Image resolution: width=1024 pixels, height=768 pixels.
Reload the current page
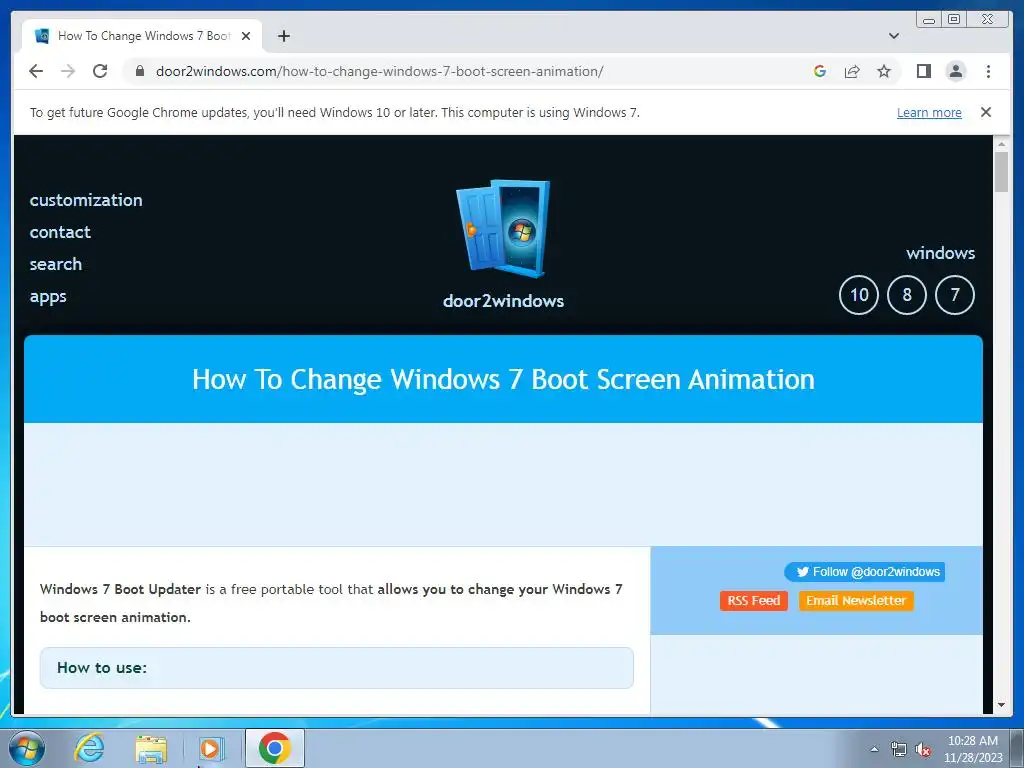coord(100,71)
